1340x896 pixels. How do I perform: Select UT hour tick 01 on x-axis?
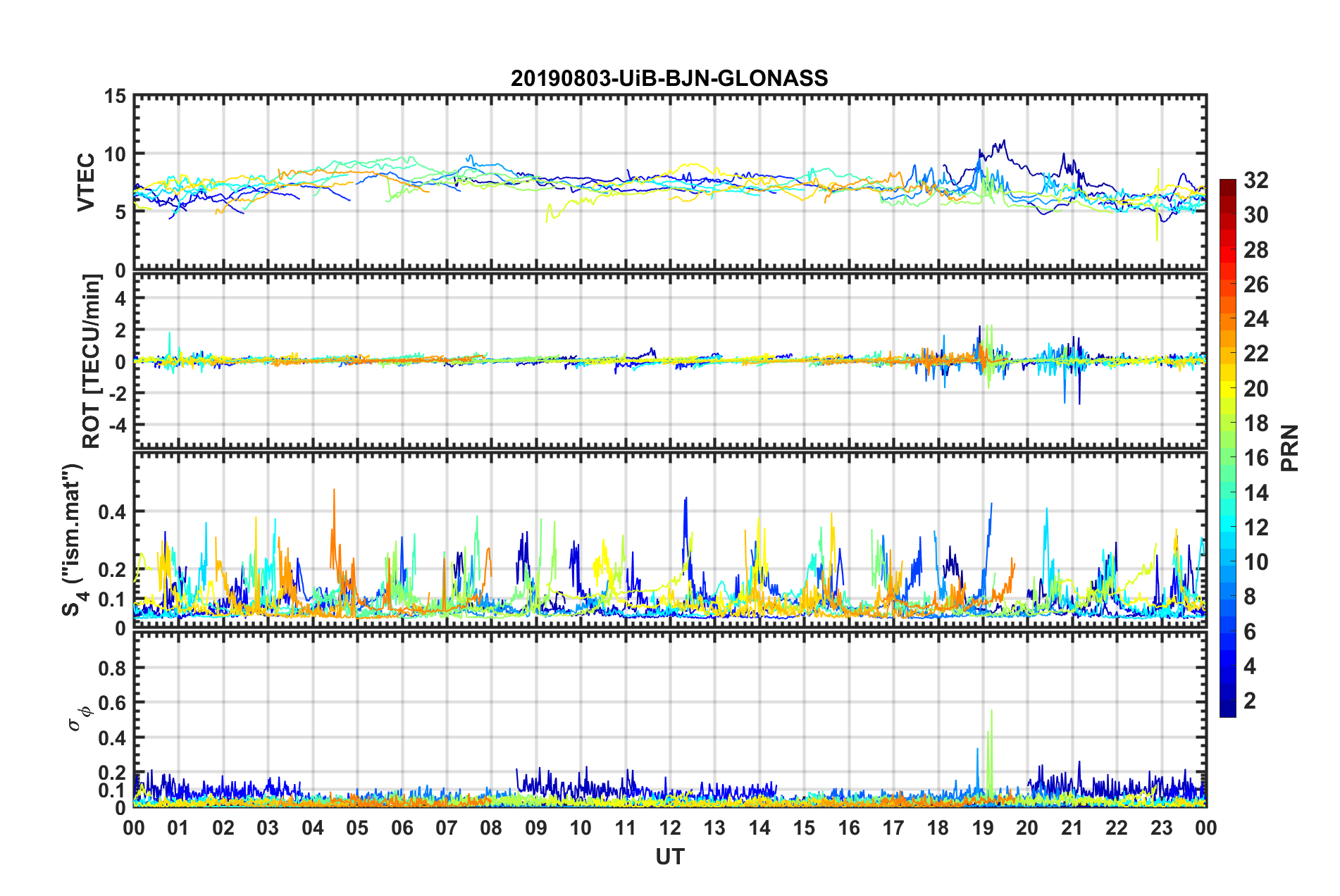click(179, 828)
